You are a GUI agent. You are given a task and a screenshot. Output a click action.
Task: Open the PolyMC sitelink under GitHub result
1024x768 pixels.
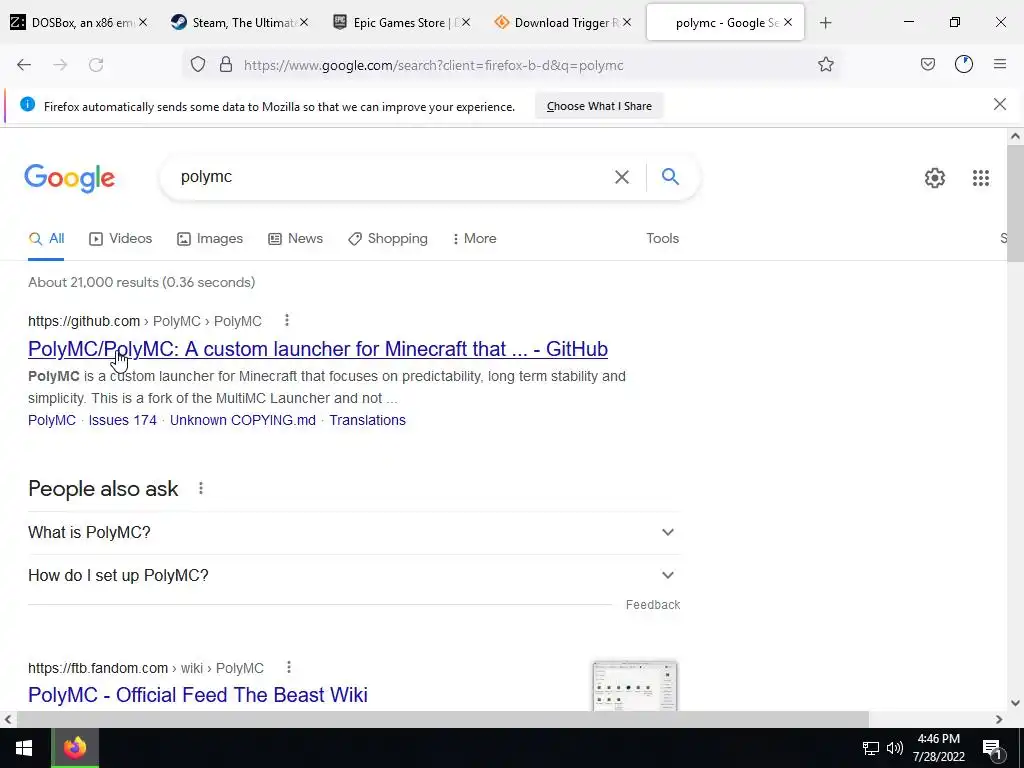pos(52,420)
